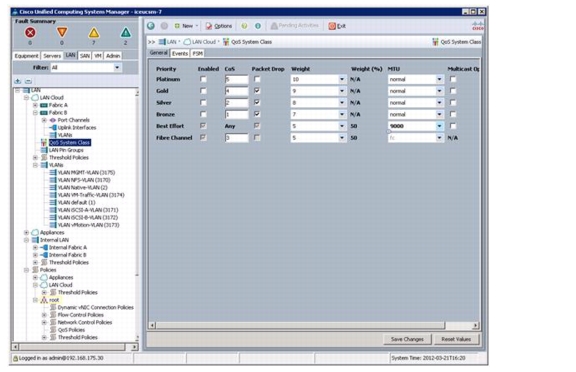Image resolution: width=576 pixels, height=372 pixels.
Task: Enable the Bronze priority checkbox
Action: click(203, 114)
